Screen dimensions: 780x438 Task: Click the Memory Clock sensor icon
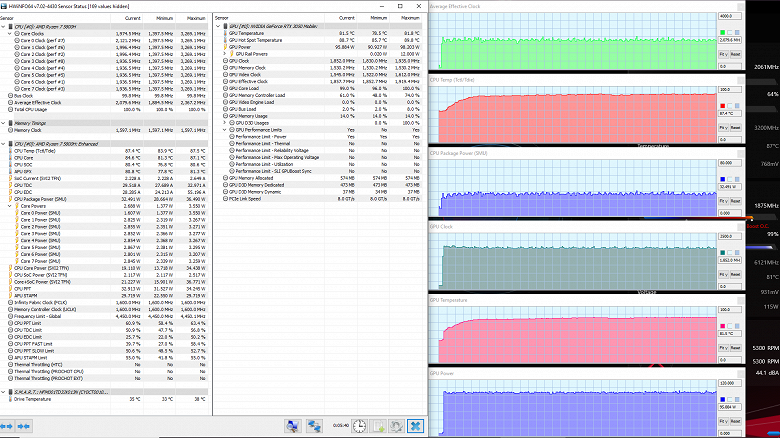pos(10,130)
